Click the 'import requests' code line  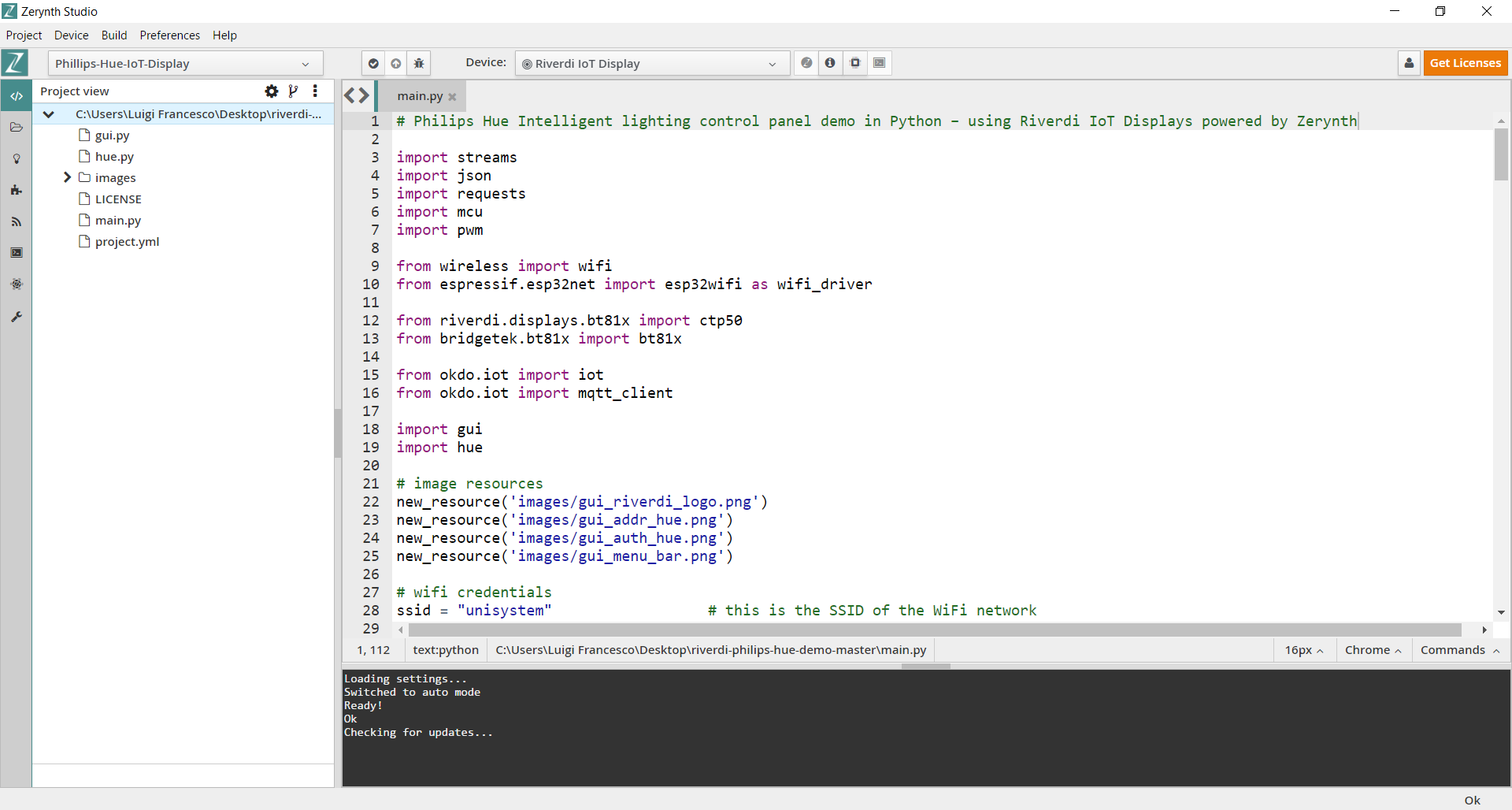tap(461, 194)
